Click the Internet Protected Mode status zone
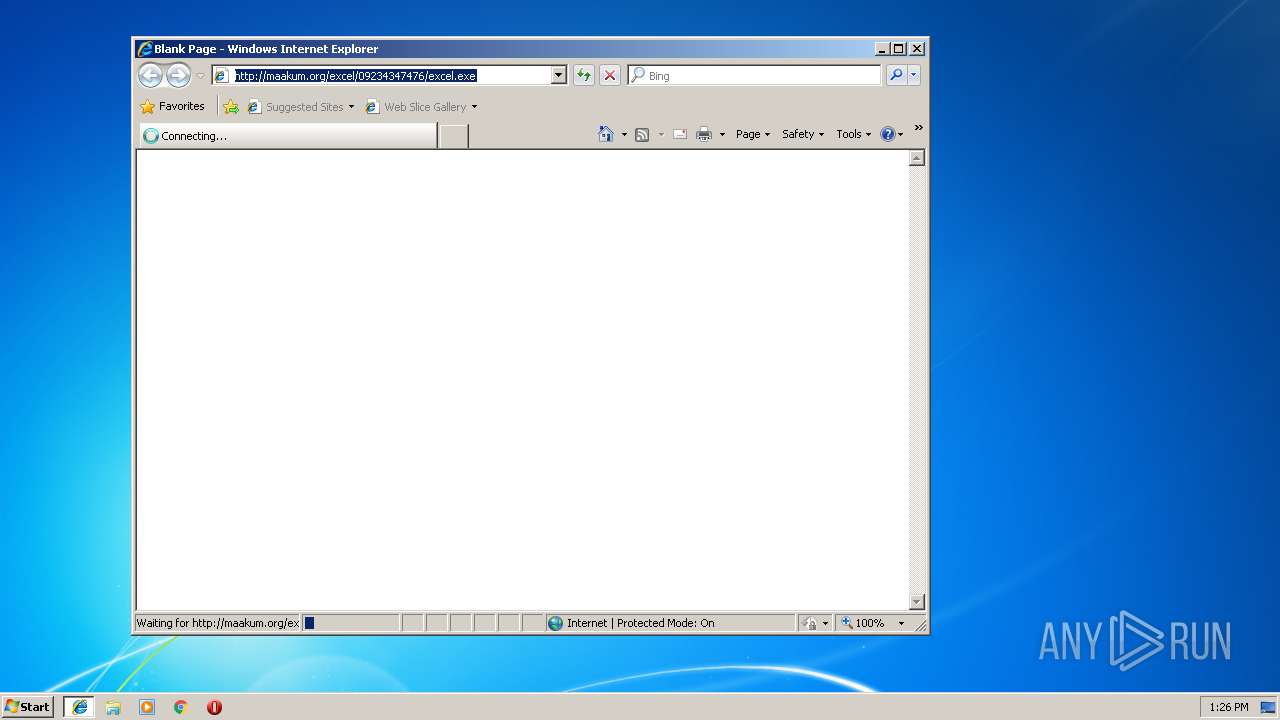 (670, 623)
